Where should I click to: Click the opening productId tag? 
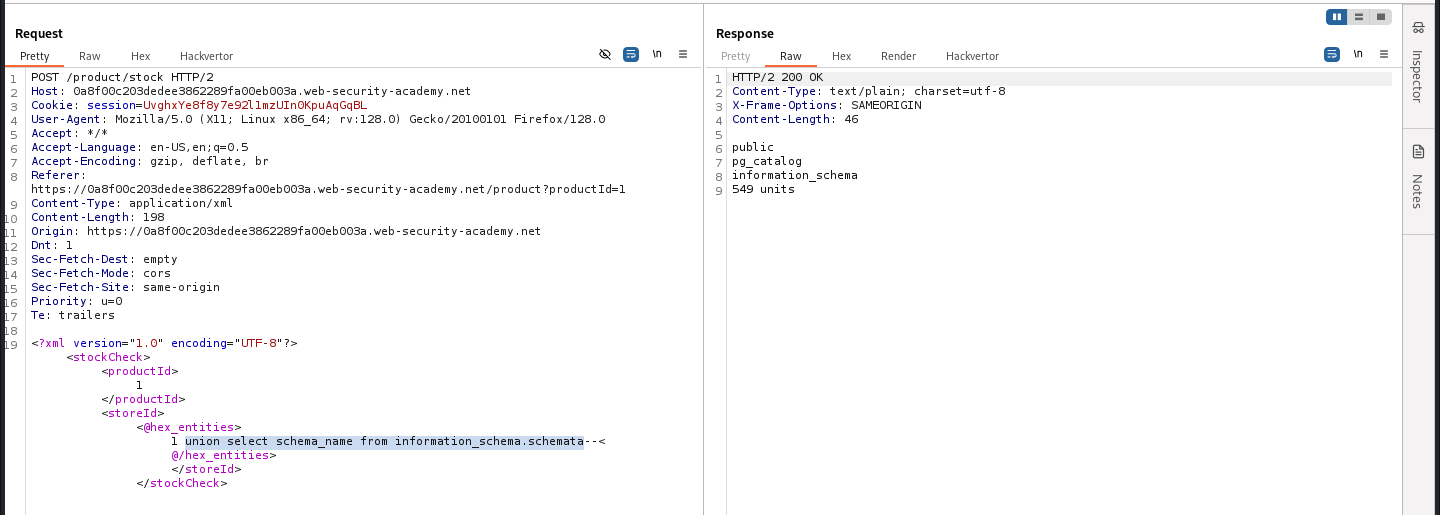pyautogui.click(x=139, y=371)
